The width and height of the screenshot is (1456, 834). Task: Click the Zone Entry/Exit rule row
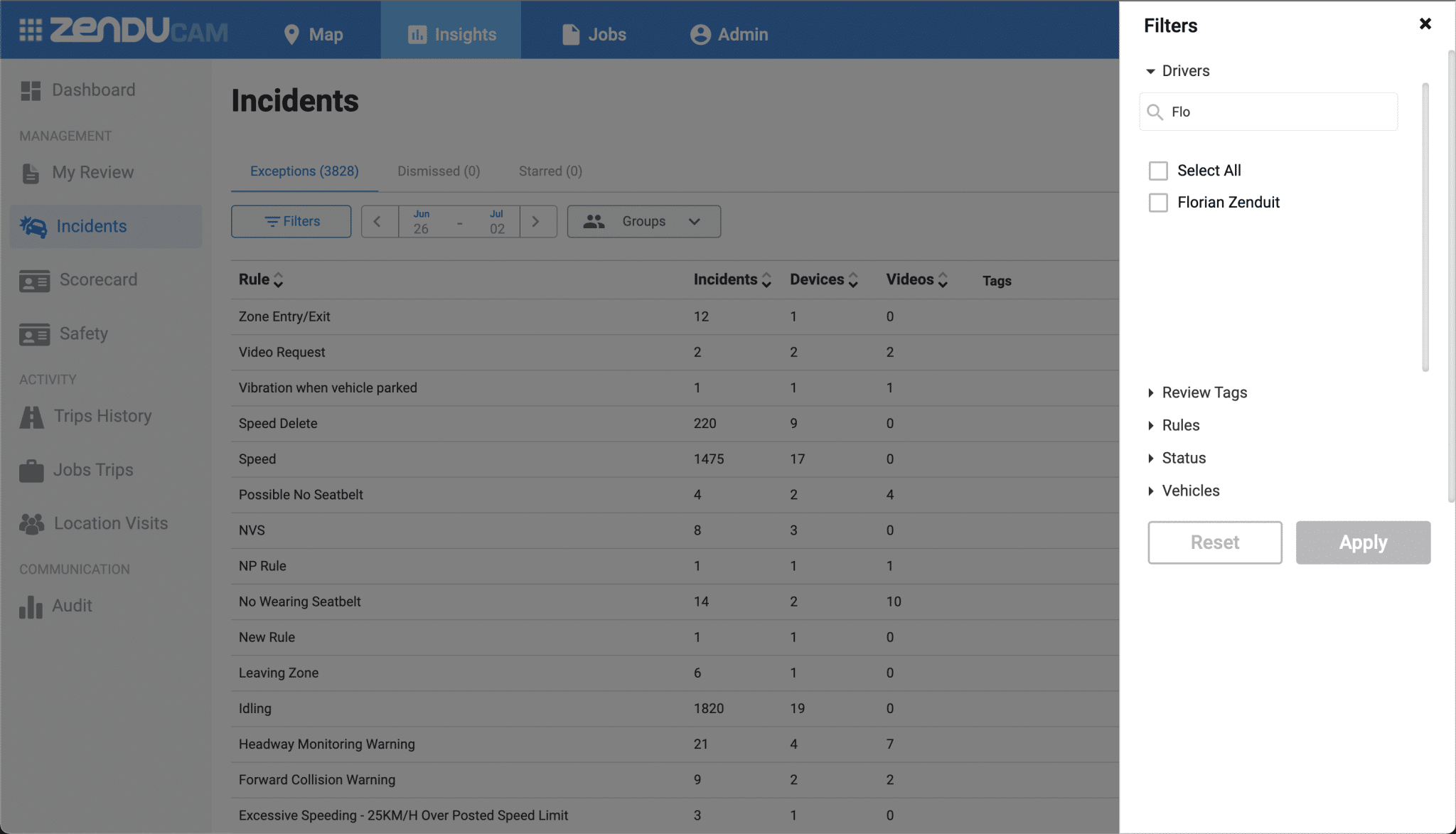675,317
